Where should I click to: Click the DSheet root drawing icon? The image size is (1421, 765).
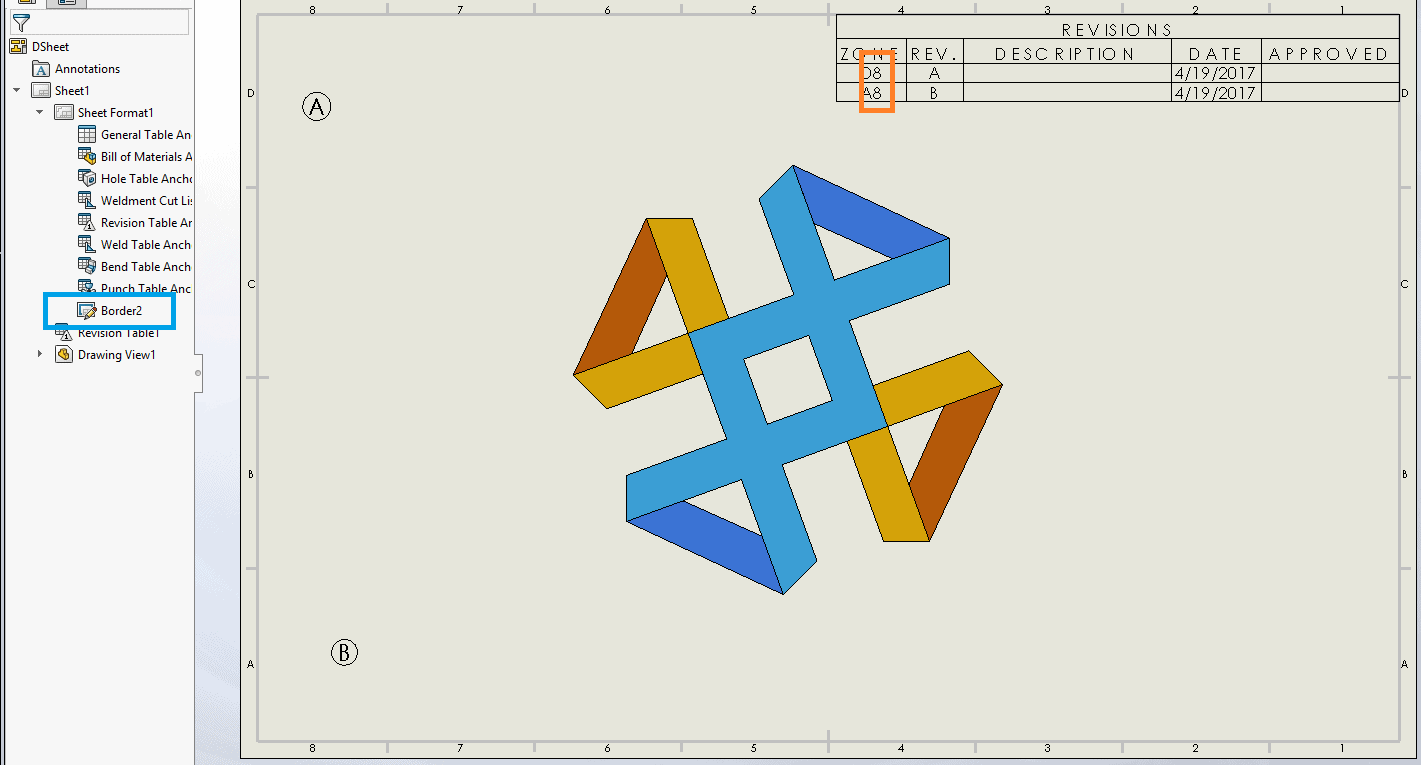pos(18,47)
